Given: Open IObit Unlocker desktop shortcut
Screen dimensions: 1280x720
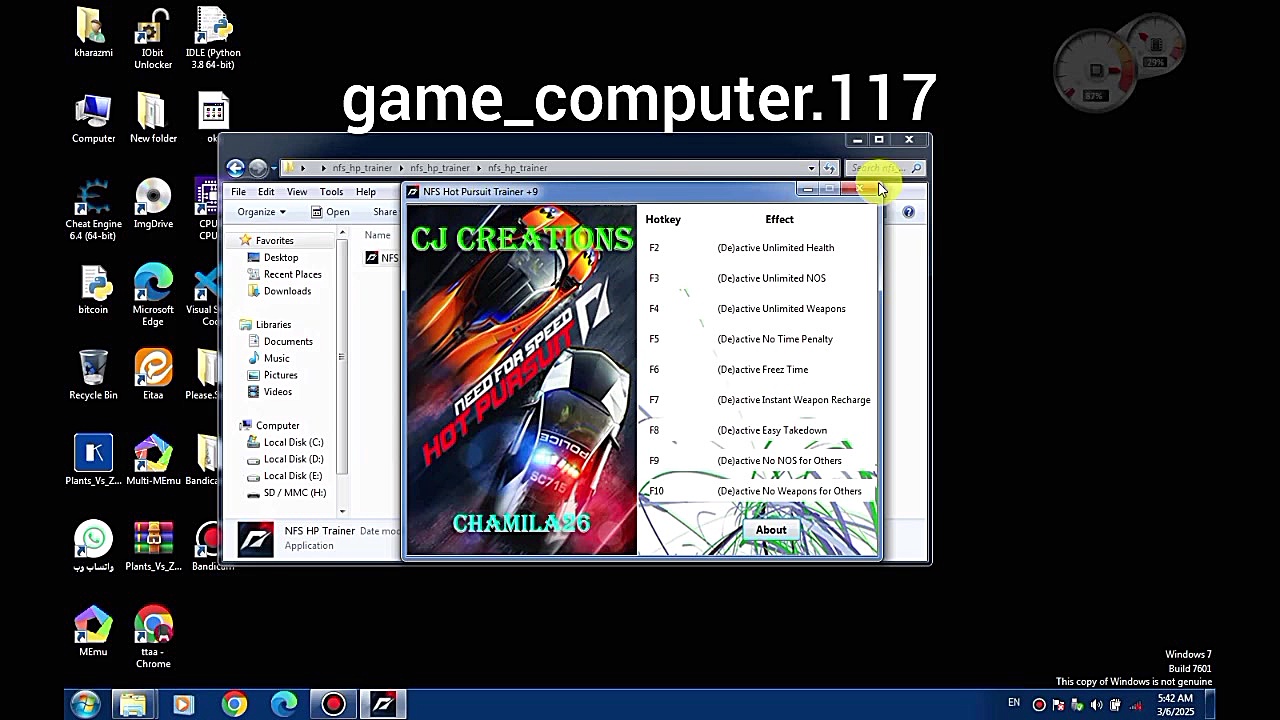Looking at the screenshot, I should 153,38.
